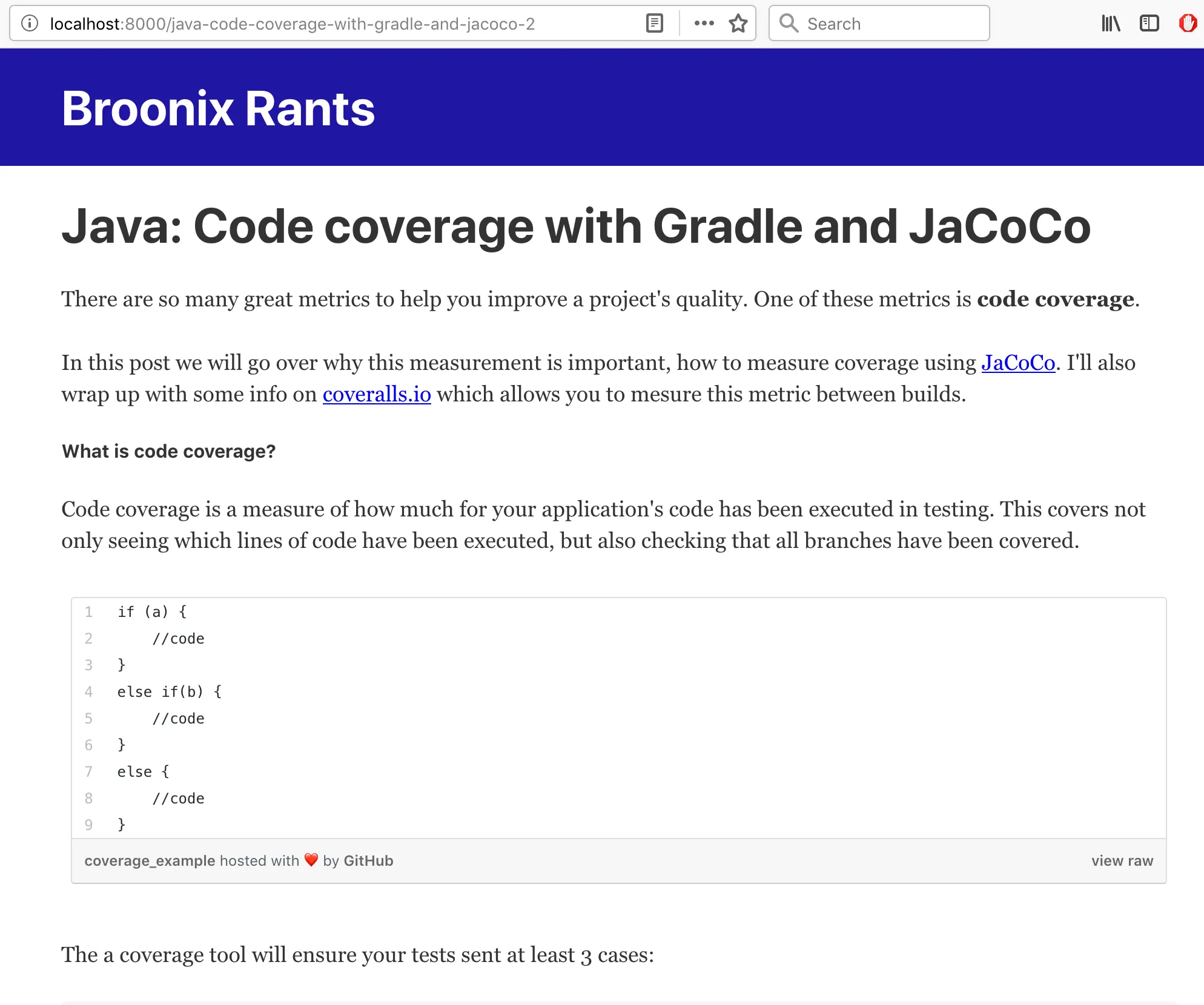Follow the coveralls.io link
This screenshot has height=1005, width=1204.
(x=377, y=394)
